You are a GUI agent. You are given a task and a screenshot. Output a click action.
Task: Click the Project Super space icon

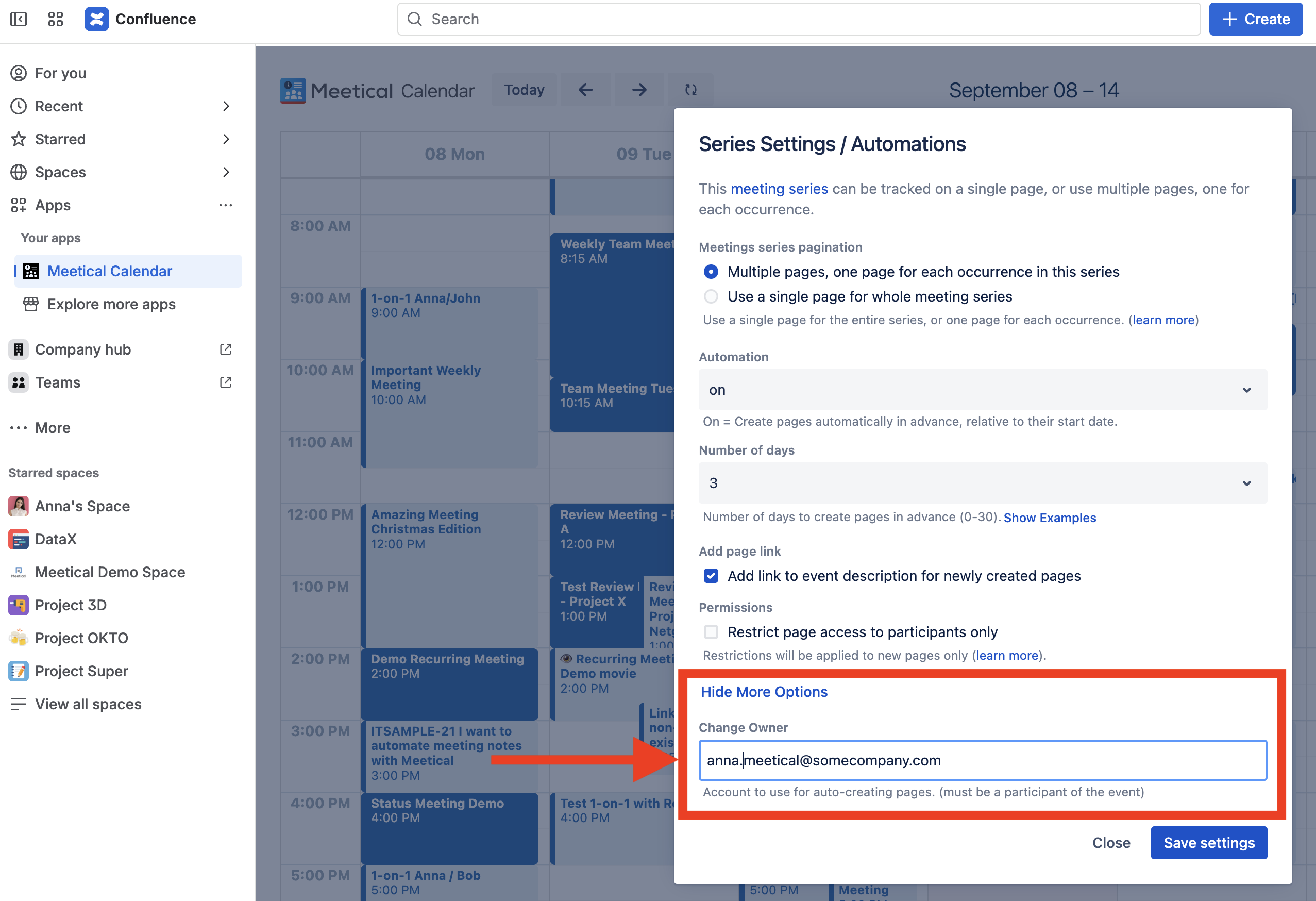click(x=18, y=671)
